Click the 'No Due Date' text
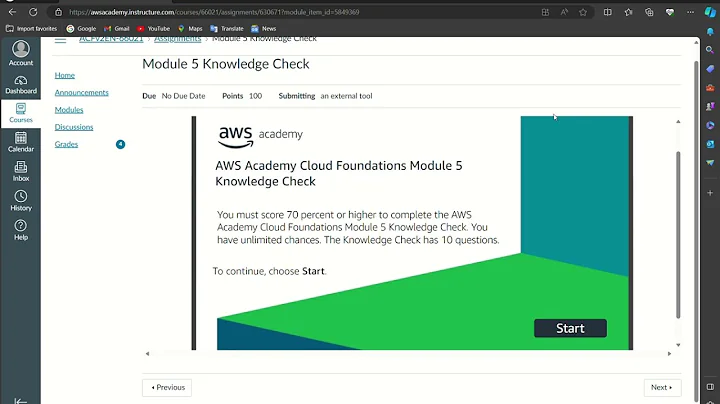The height and width of the screenshot is (404, 720). pos(183,96)
